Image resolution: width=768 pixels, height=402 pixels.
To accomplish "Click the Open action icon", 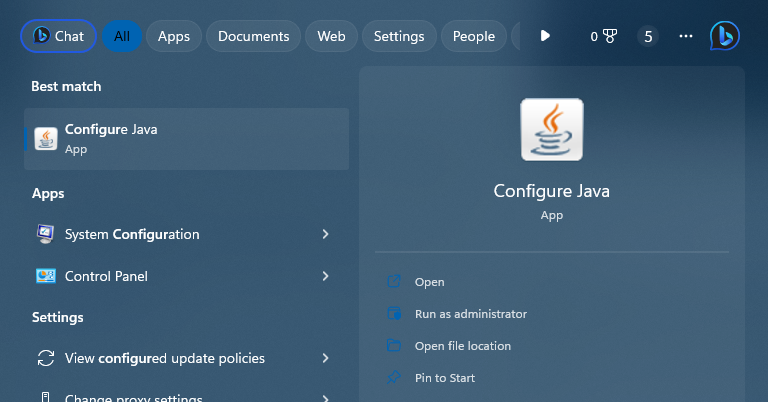I will pyautogui.click(x=394, y=282).
